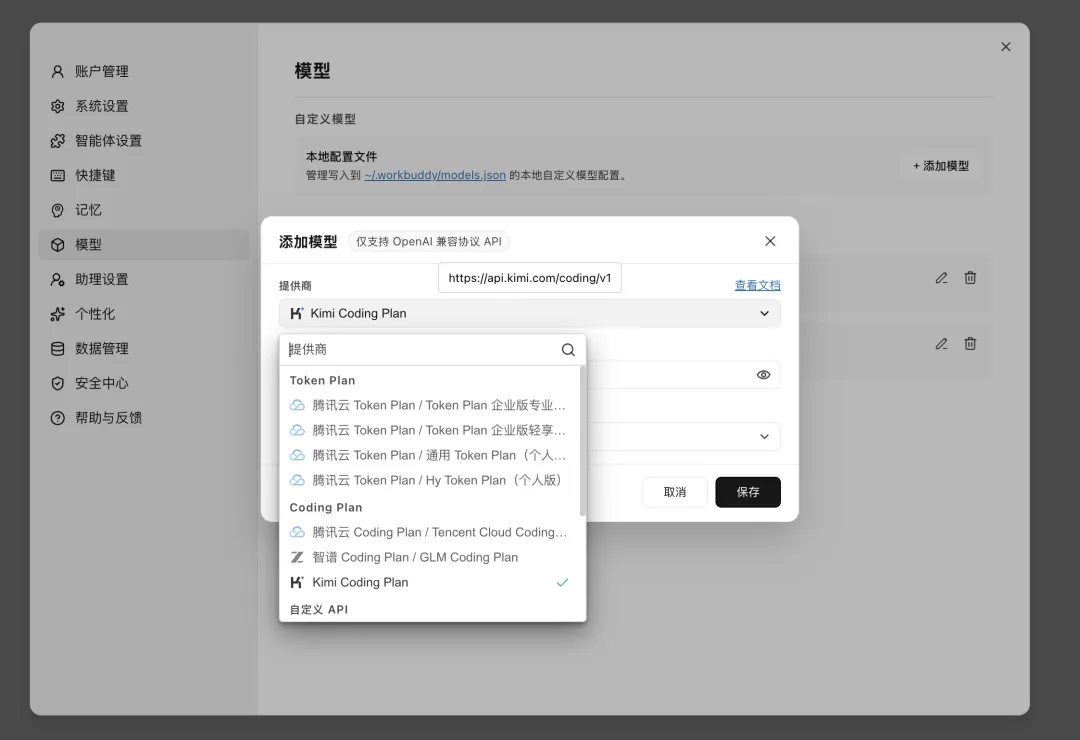Click the keyboard icon beside 快捷键
The image size is (1080, 740).
point(58,175)
